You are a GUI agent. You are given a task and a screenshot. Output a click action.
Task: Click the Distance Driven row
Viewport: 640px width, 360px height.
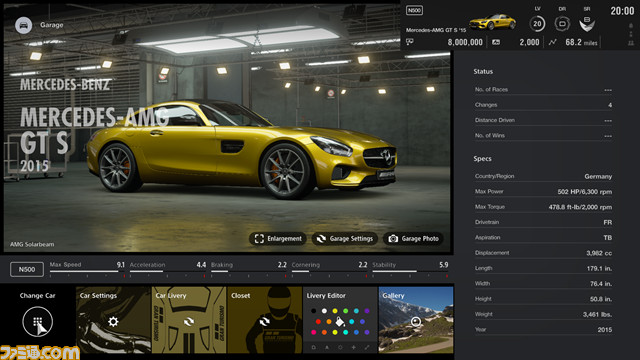coord(543,120)
